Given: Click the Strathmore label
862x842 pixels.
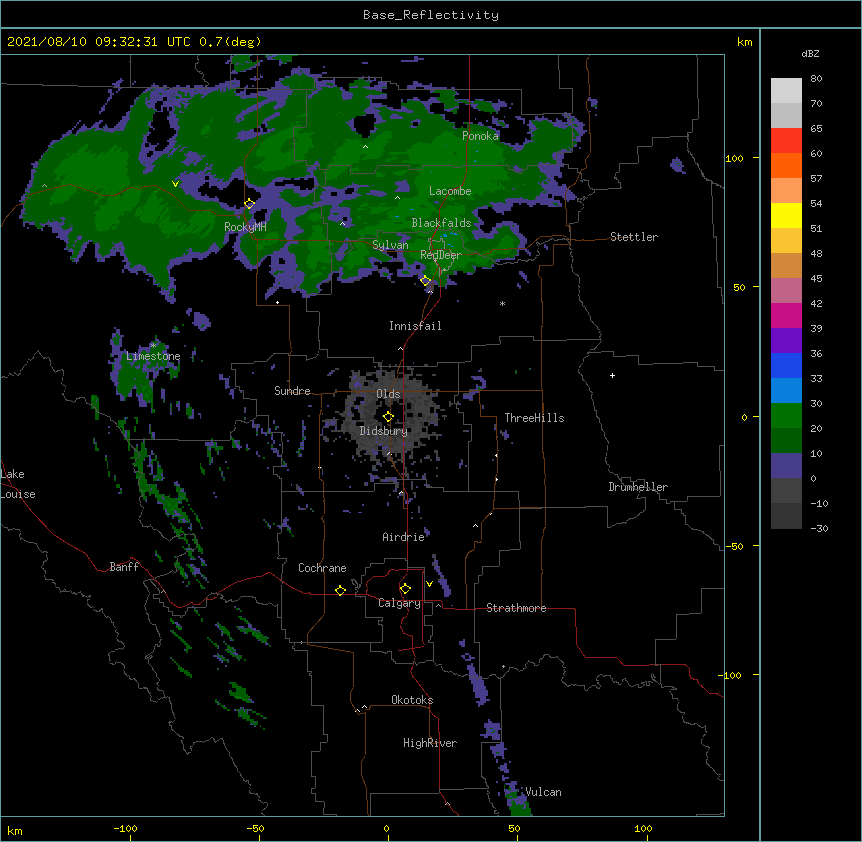Looking at the screenshot, I should coord(516,608).
